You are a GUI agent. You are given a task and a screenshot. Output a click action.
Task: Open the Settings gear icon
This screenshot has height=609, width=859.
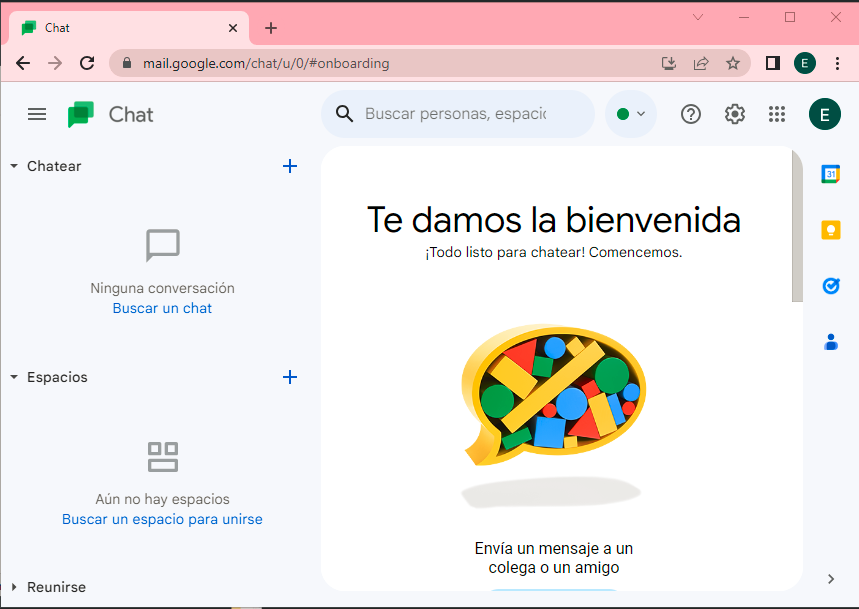(735, 114)
